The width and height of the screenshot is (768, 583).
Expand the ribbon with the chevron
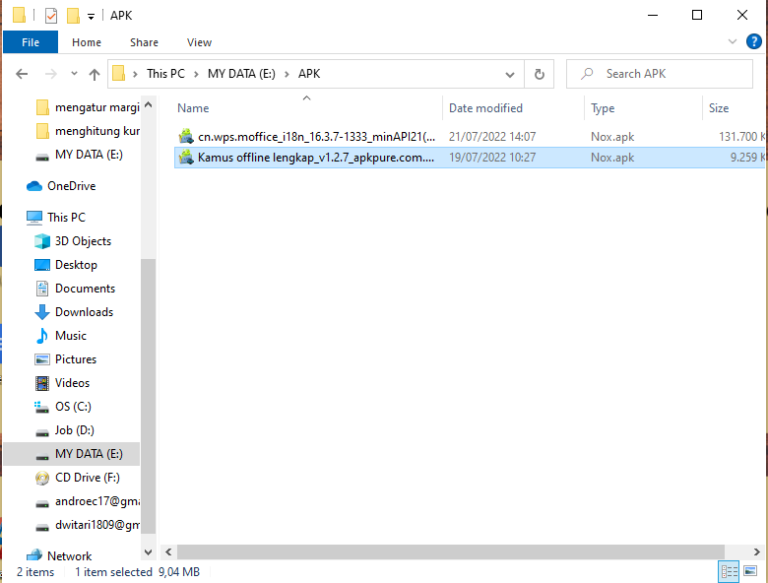pos(732,42)
